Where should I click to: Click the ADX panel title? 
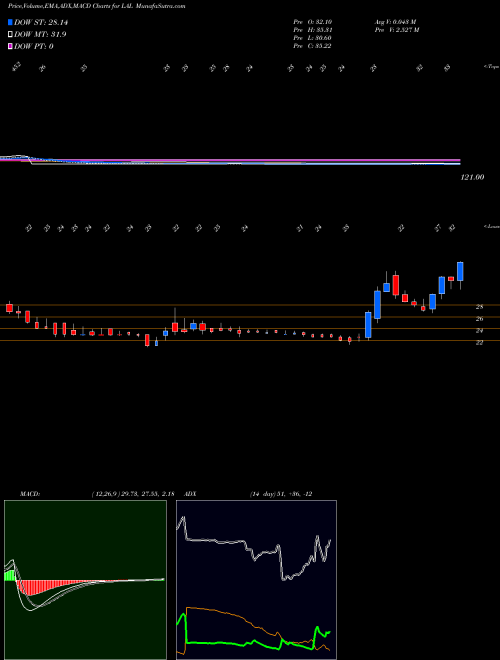(x=190, y=494)
